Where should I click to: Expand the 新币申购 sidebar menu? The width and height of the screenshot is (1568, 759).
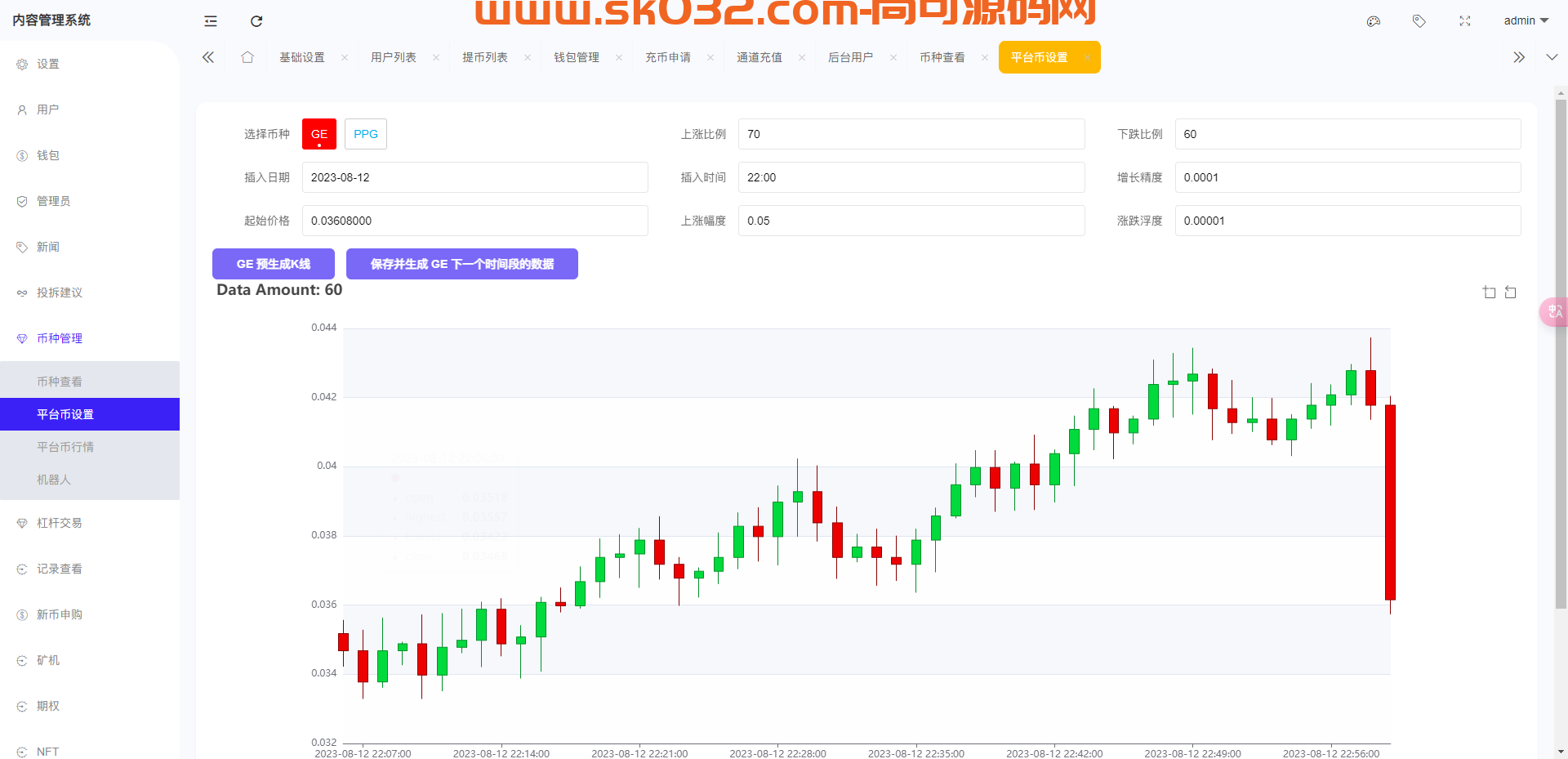(90, 614)
